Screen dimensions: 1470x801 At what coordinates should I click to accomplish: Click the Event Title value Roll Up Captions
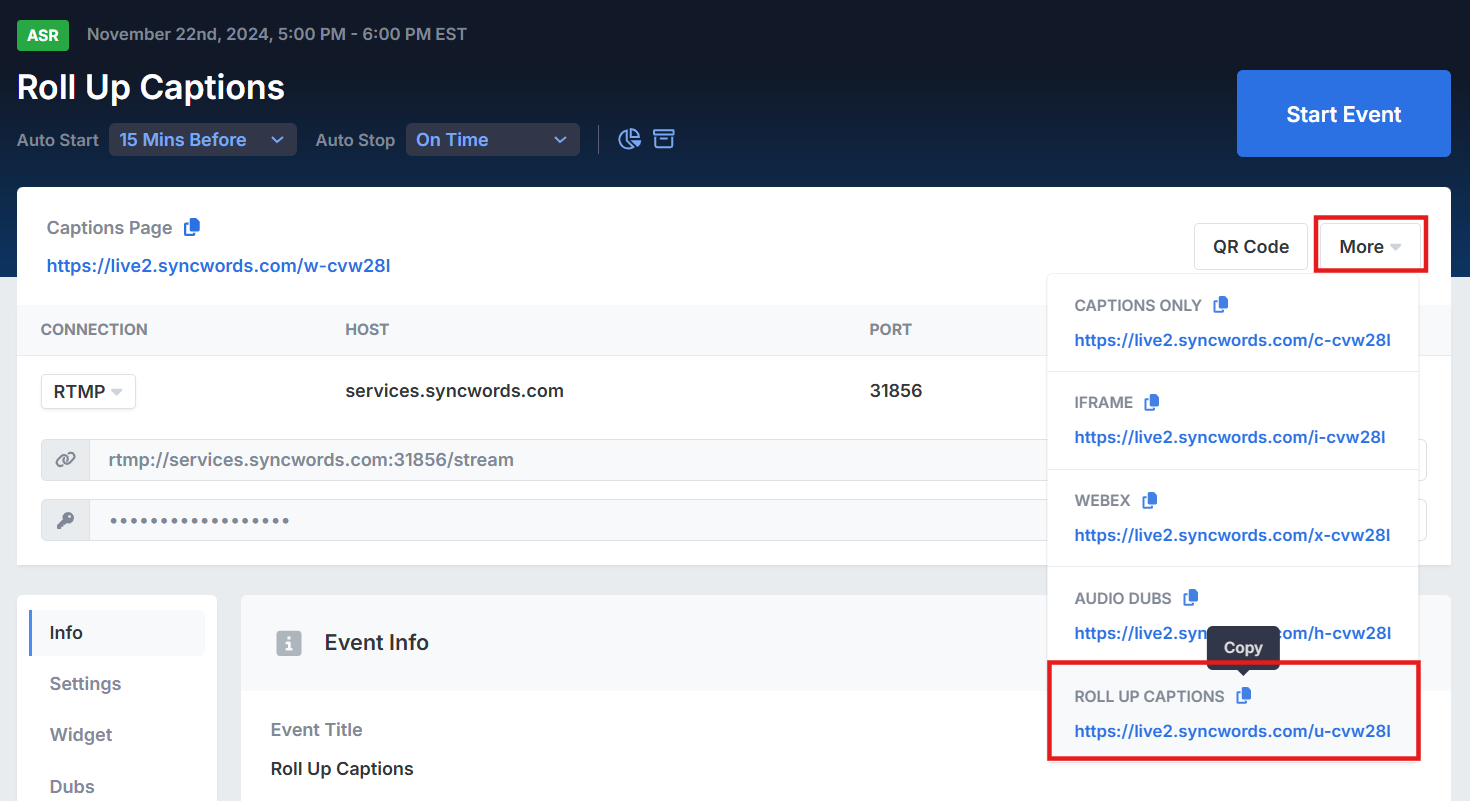click(x=342, y=769)
